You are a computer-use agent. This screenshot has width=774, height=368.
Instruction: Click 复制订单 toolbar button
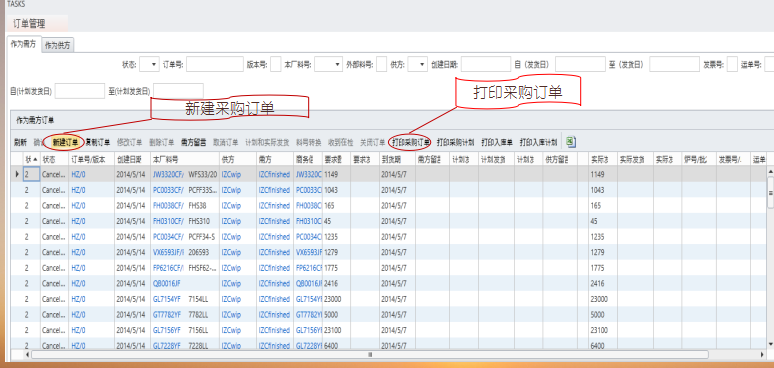click(x=97, y=143)
